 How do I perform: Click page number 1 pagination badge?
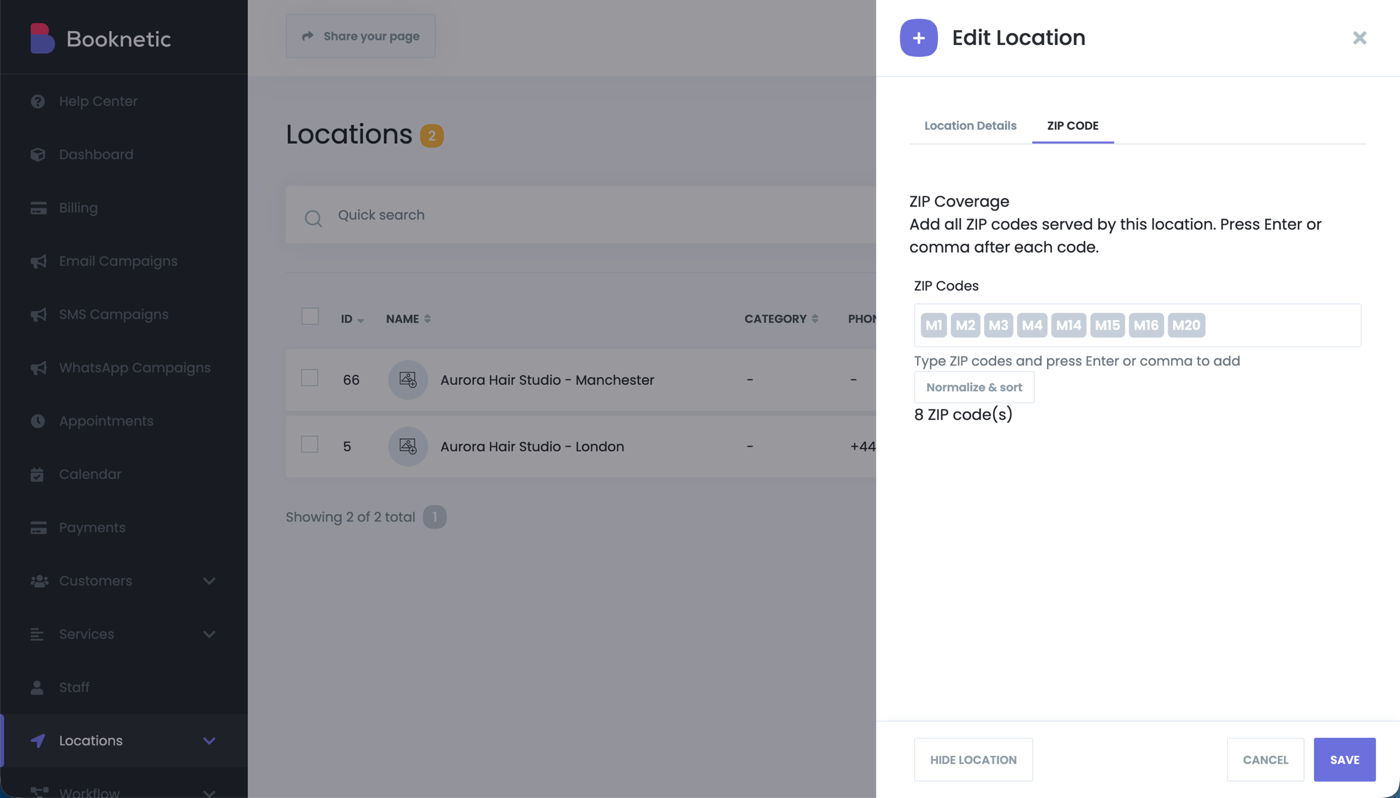[x=435, y=517]
